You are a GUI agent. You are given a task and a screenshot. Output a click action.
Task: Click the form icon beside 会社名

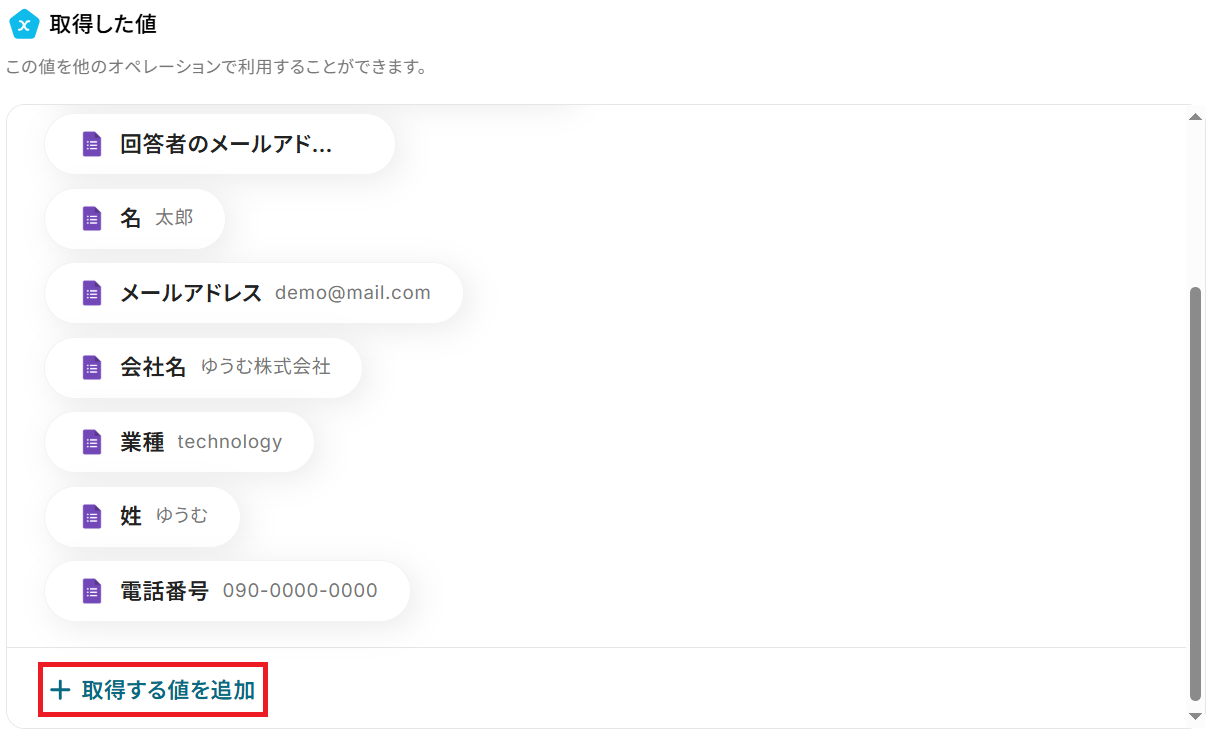(x=92, y=367)
